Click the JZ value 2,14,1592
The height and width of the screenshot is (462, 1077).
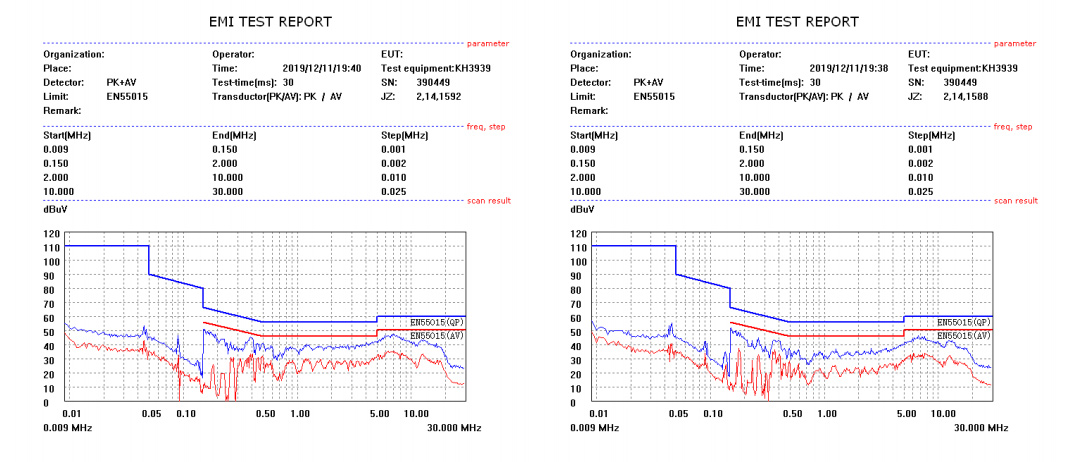438,96
